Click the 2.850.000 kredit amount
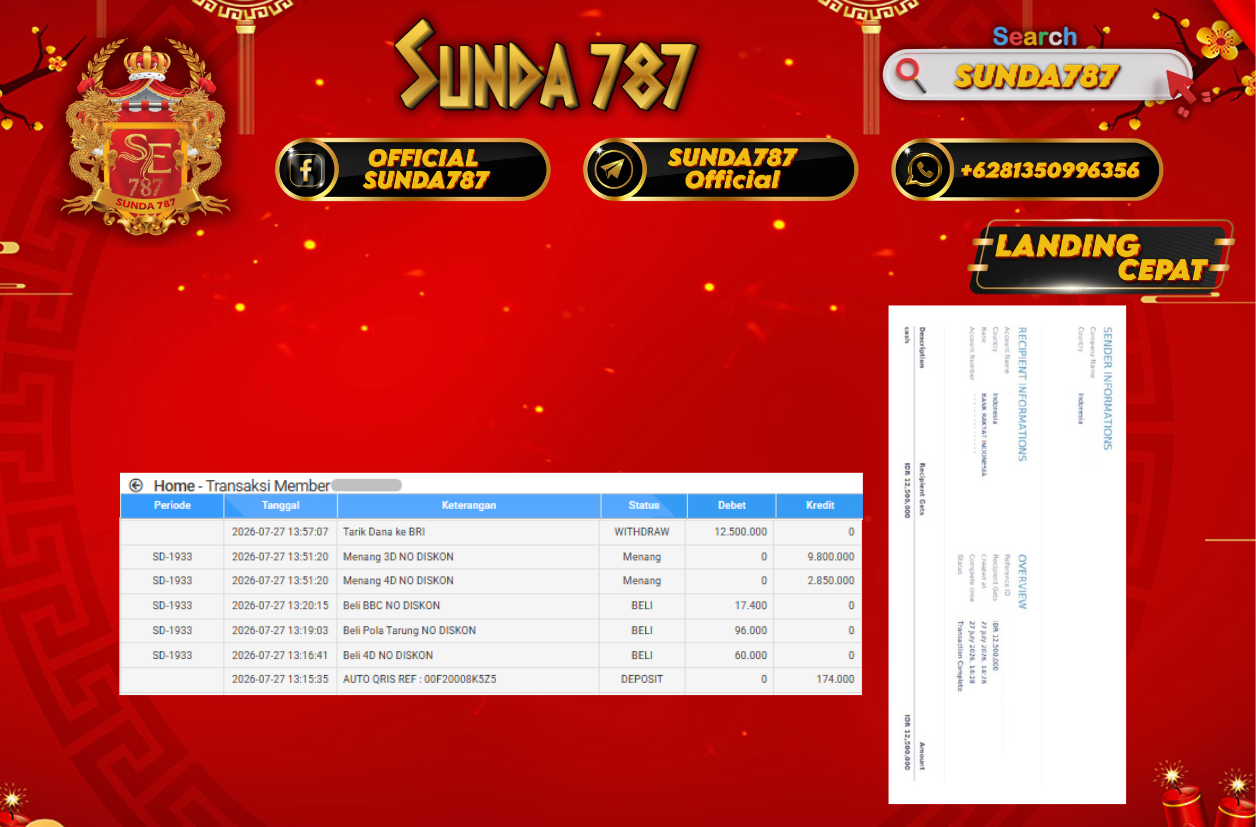This screenshot has width=1256, height=827. [828, 580]
